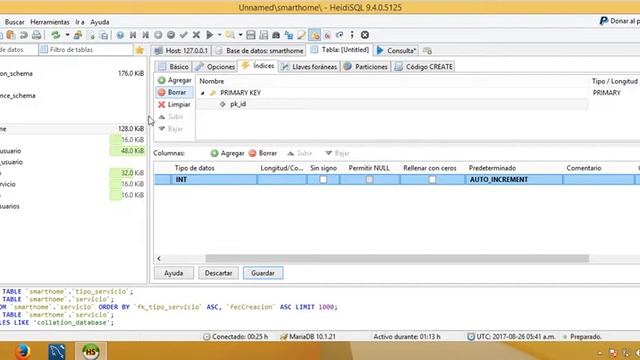Click the INT data type cell
The height and width of the screenshot is (360, 640).
(214, 180)
